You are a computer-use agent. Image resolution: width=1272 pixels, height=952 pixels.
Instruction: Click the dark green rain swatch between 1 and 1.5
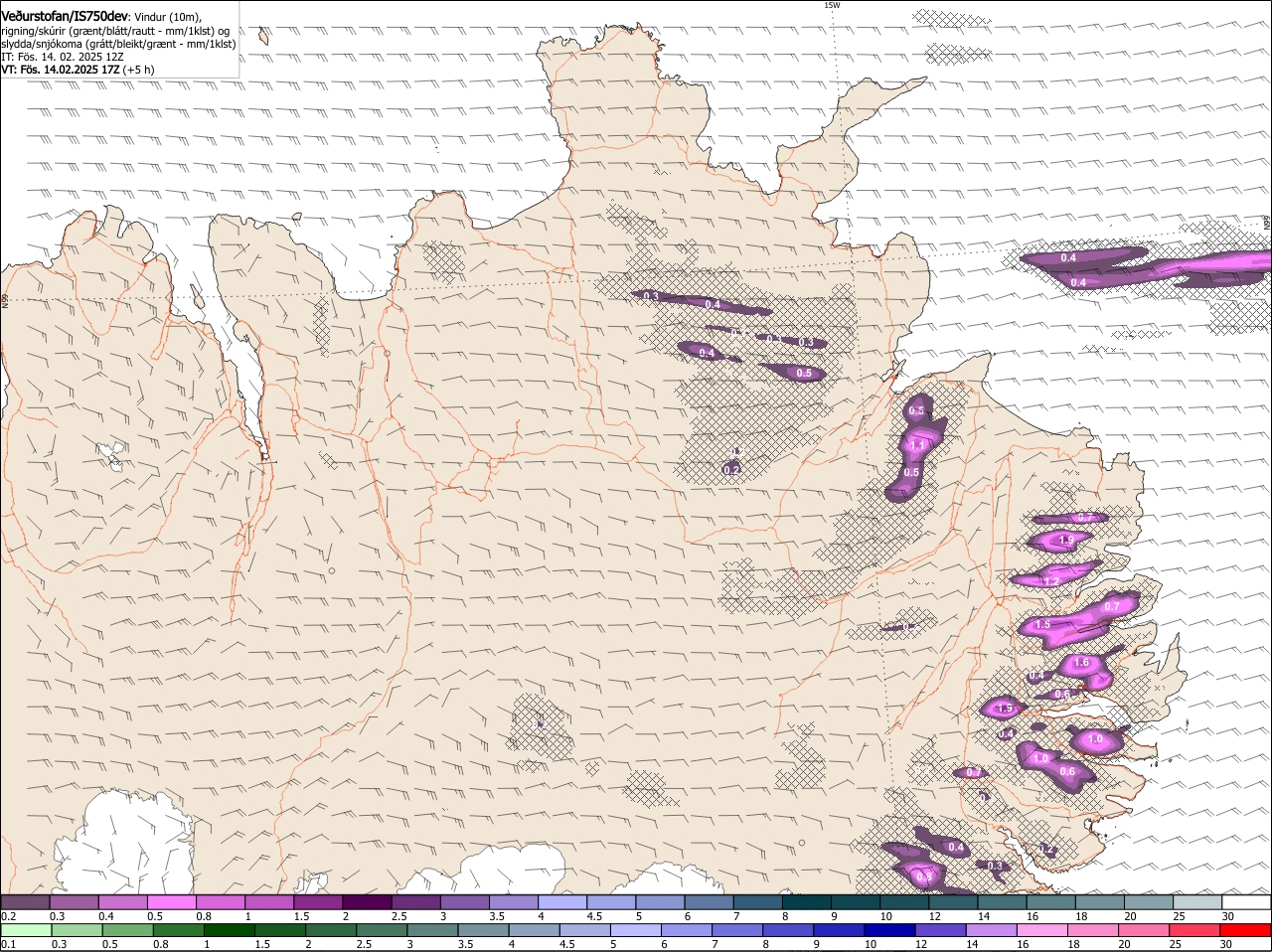230,930
